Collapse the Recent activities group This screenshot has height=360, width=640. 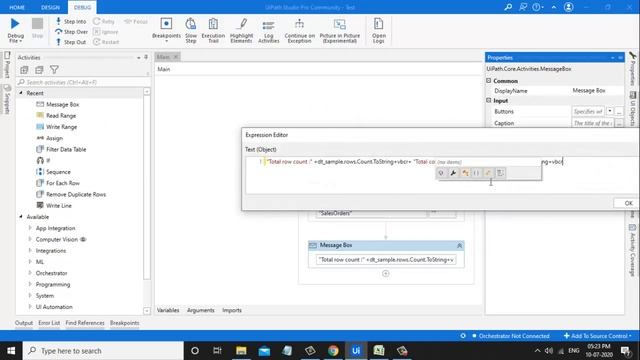[x=21, y=93]
